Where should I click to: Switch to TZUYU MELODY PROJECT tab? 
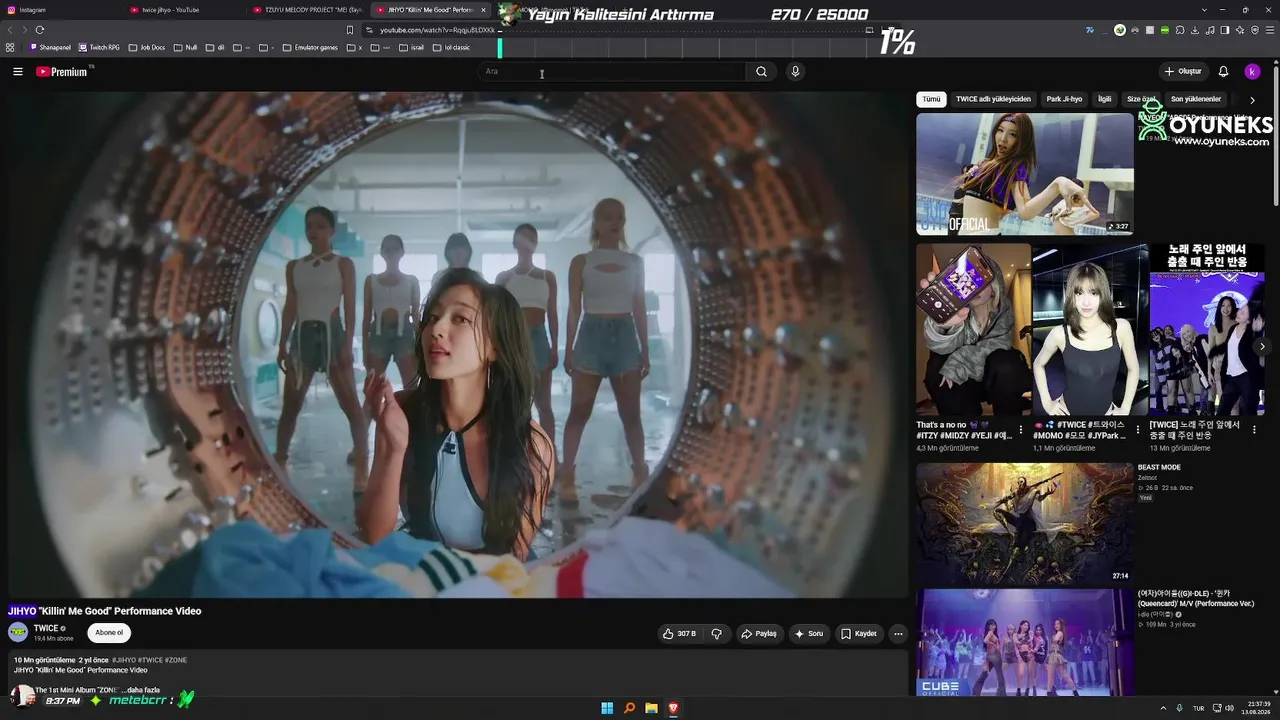coord(307,10)
